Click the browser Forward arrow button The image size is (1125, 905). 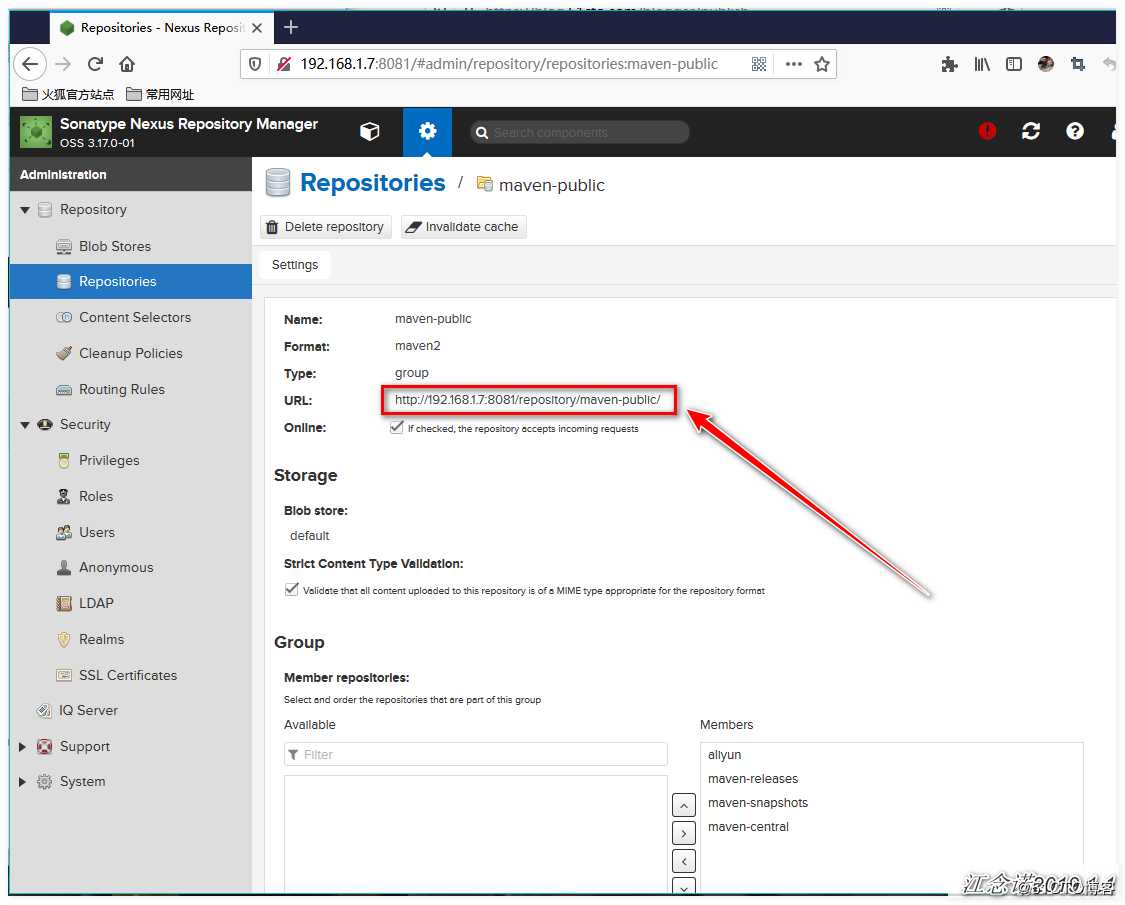point(63,64)
